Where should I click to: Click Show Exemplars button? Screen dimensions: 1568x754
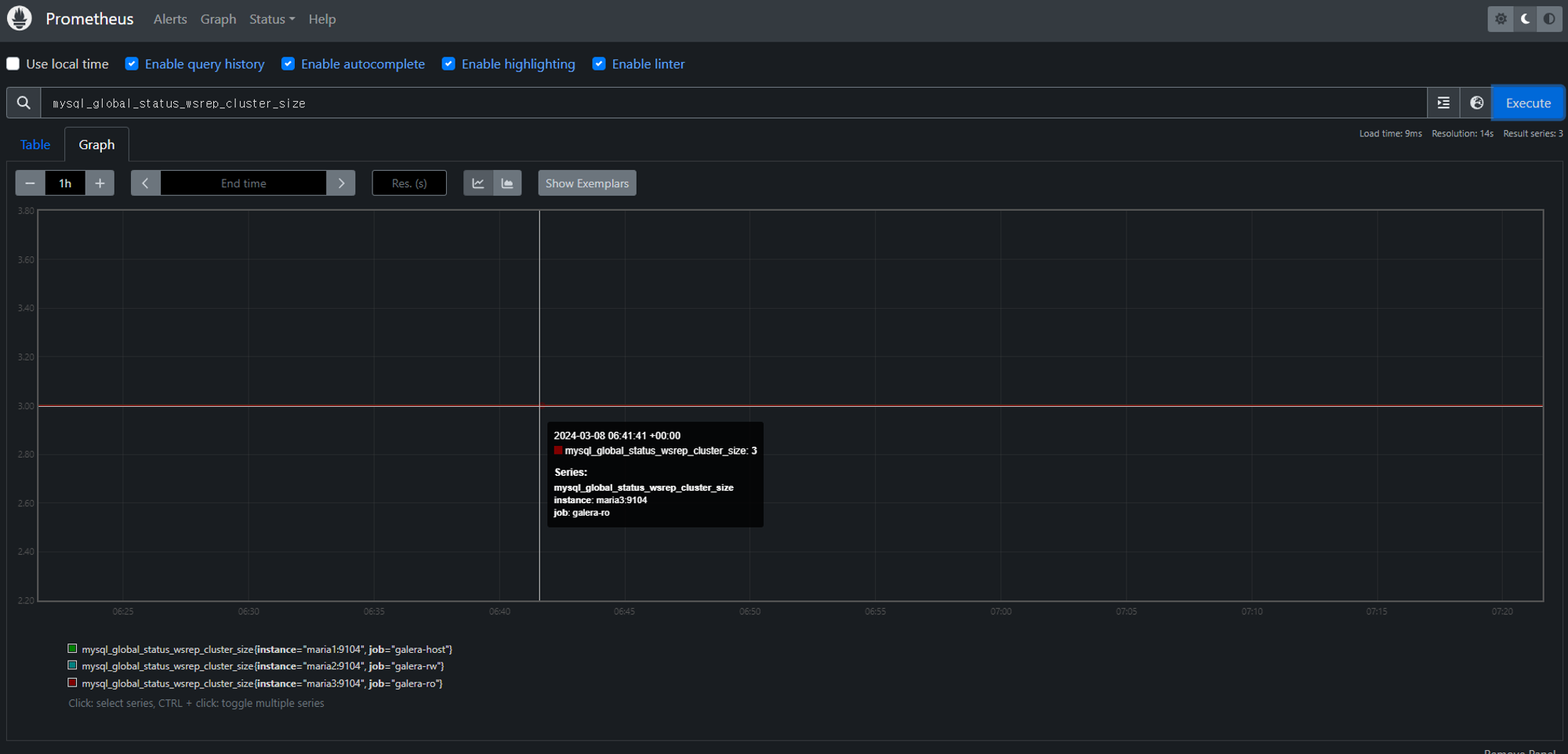(x=587, y=183)
